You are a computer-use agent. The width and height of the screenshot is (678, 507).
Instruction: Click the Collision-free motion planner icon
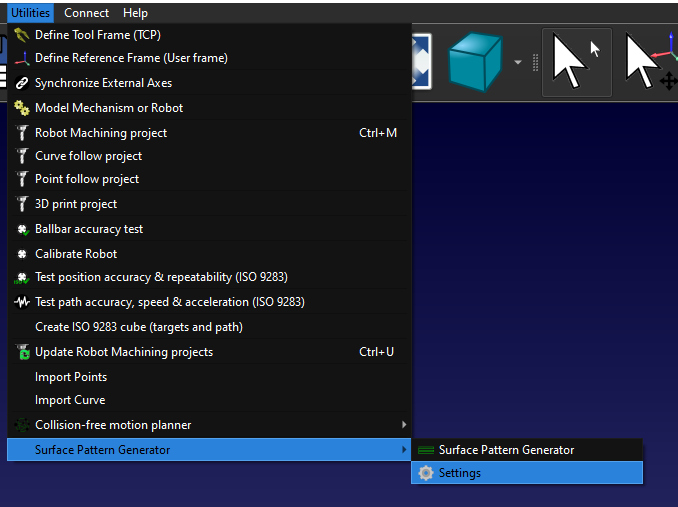click(22, 425)
